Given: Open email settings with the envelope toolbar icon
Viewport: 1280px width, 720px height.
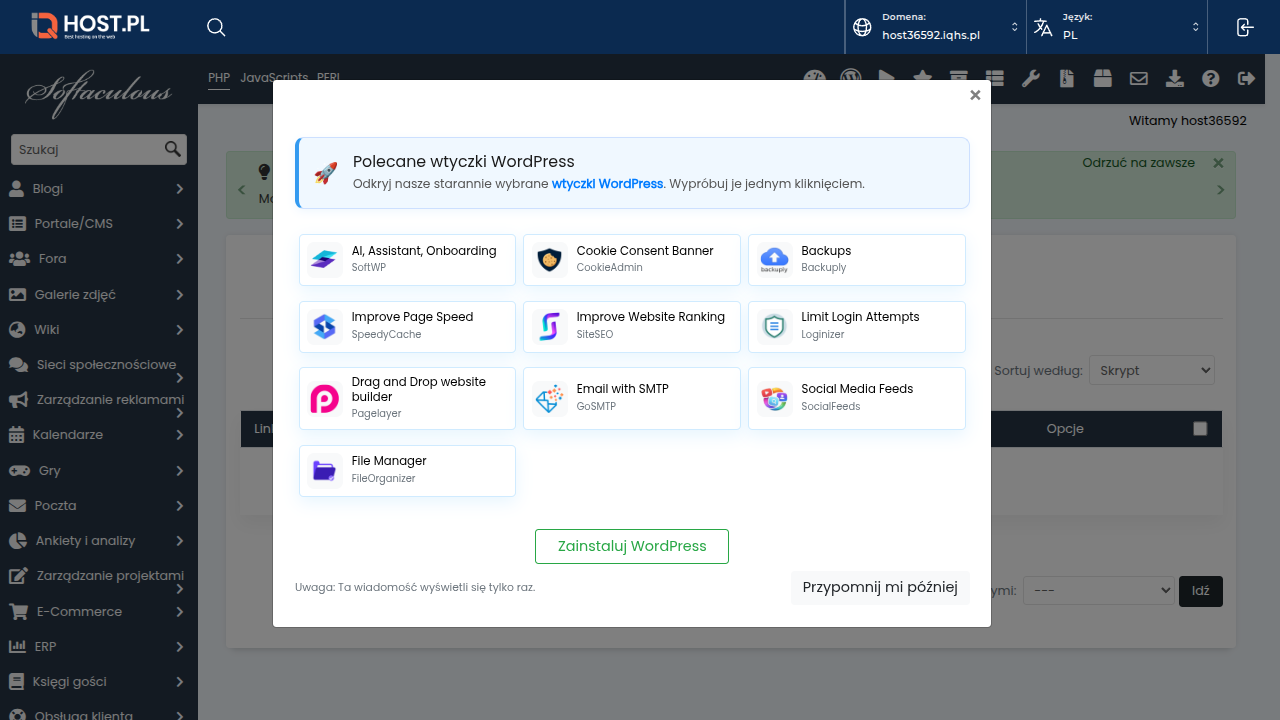Looking at the screenshot, I should 1138,78.
